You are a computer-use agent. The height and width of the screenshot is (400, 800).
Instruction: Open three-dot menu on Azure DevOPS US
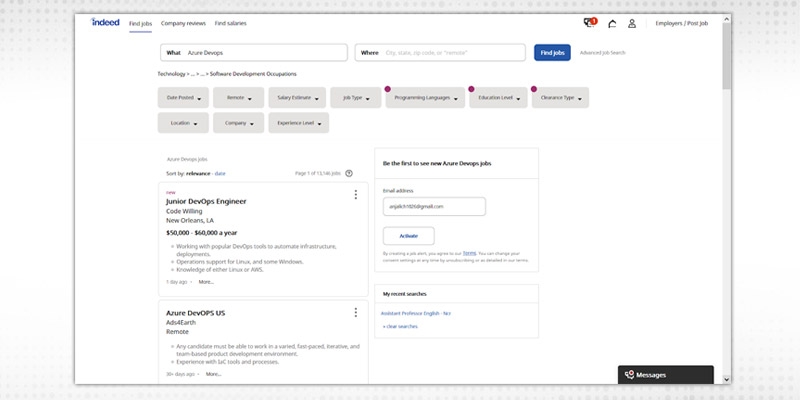point(355,313)
